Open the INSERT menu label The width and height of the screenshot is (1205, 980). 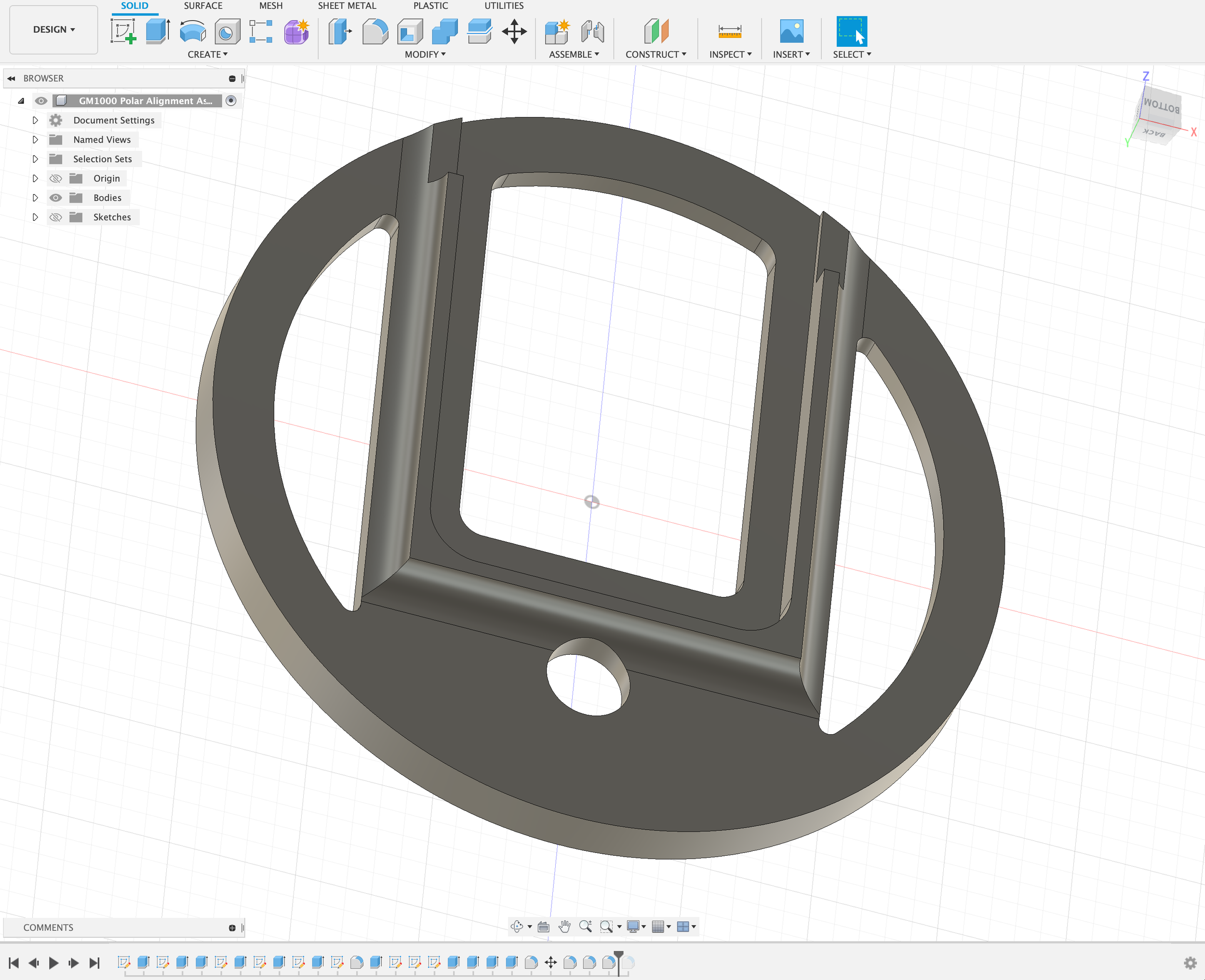tap(791, 54)
